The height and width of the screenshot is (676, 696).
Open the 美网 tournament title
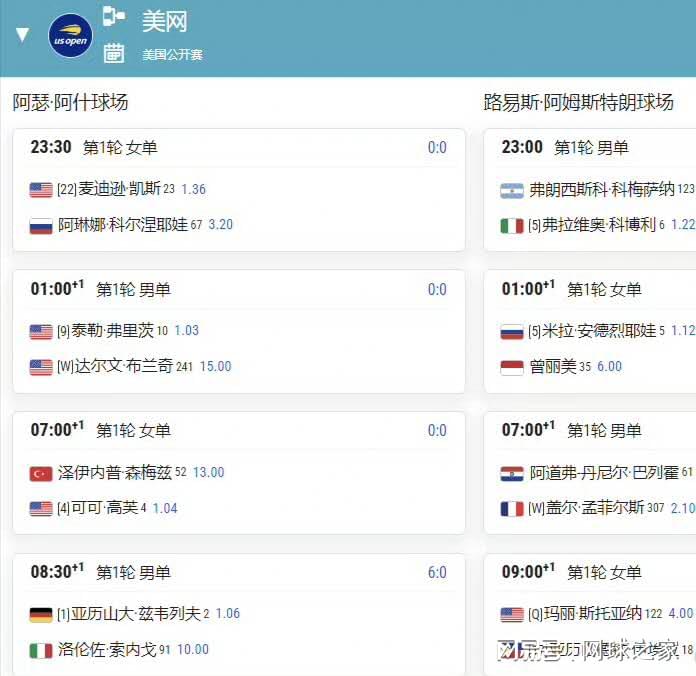pyautogui.click(x=165, y=21)
